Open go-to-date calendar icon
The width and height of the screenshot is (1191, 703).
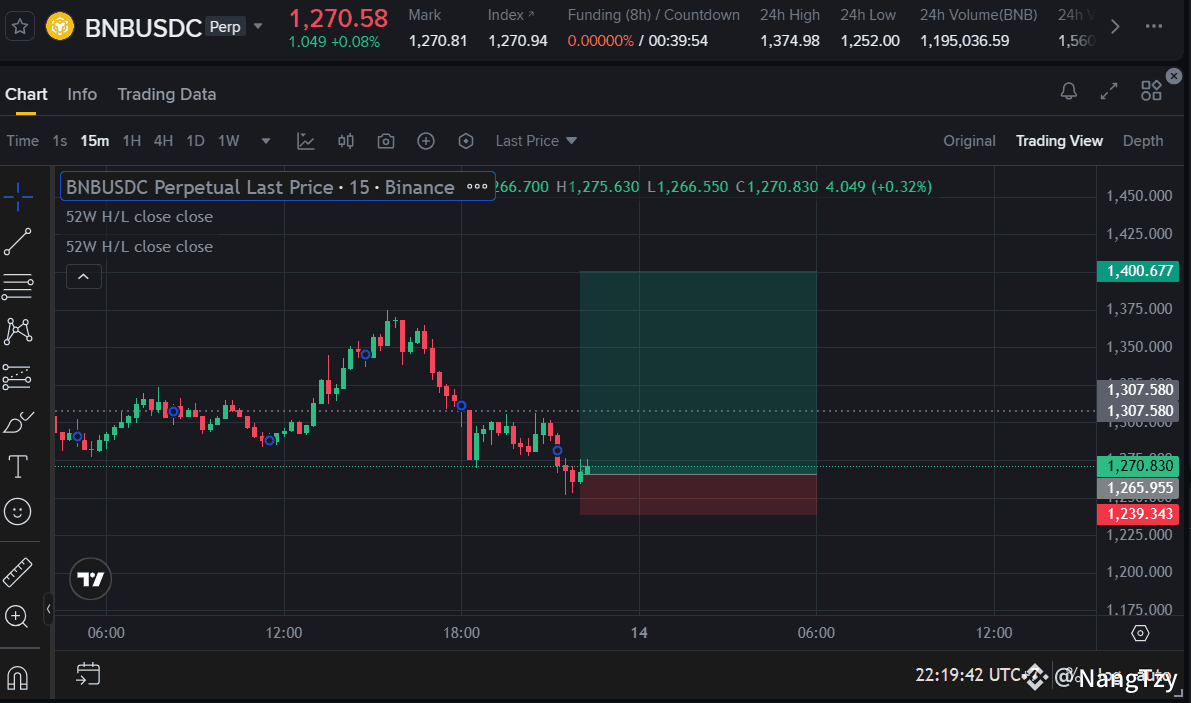[x=88, y=673]
